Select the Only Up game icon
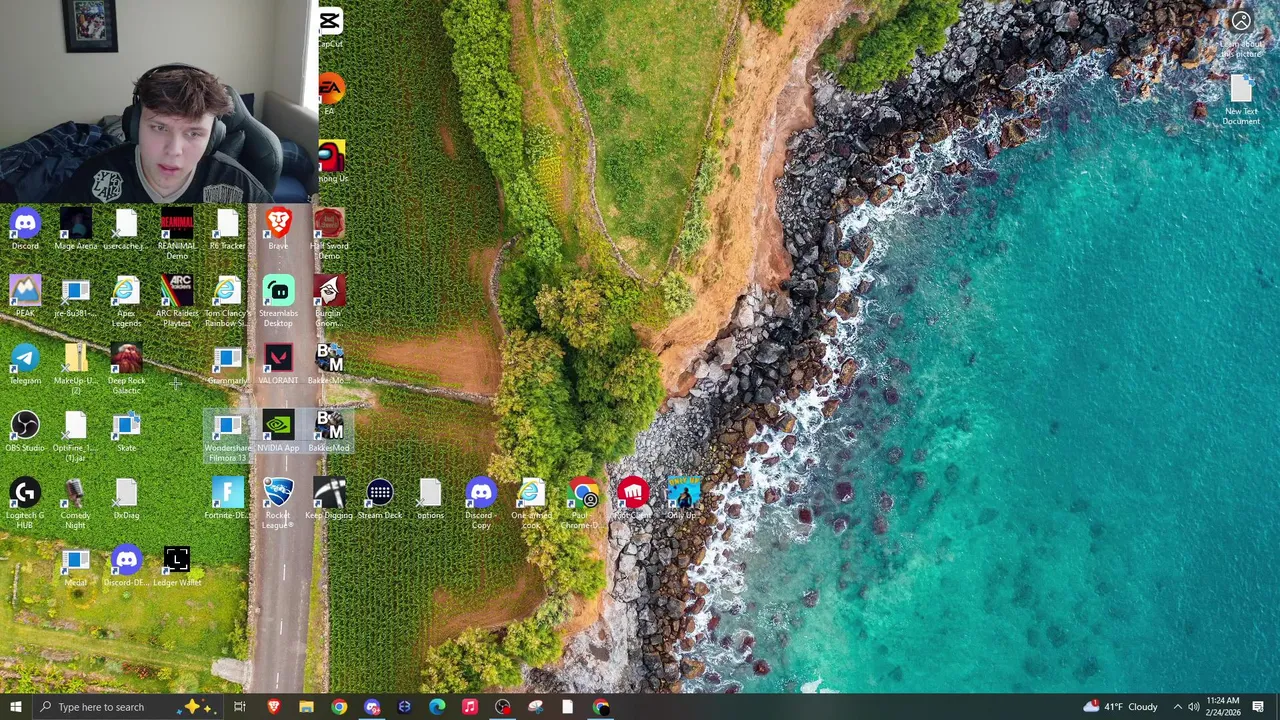This screenshot has height=720, width=1280. click(x=683, y=499)
